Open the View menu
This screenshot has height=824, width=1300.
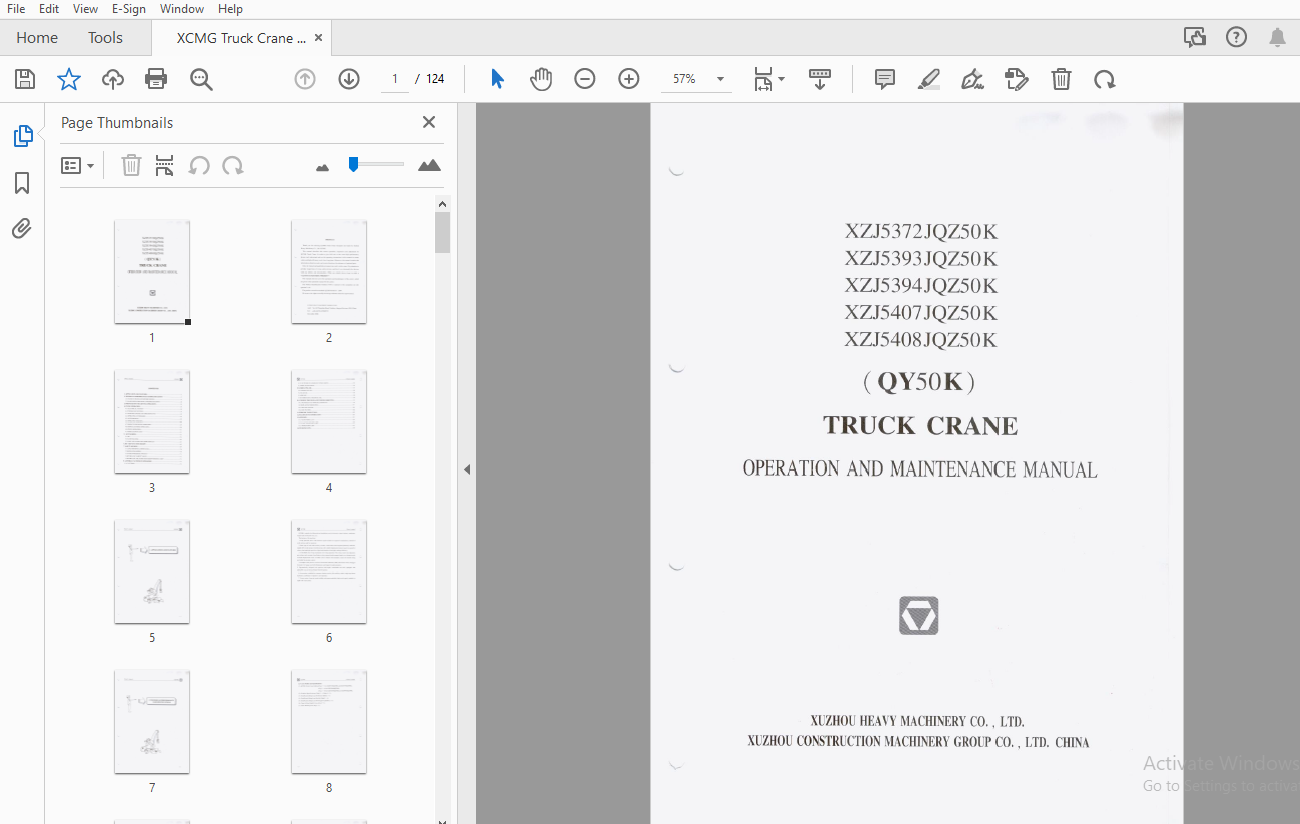[85, 9]
